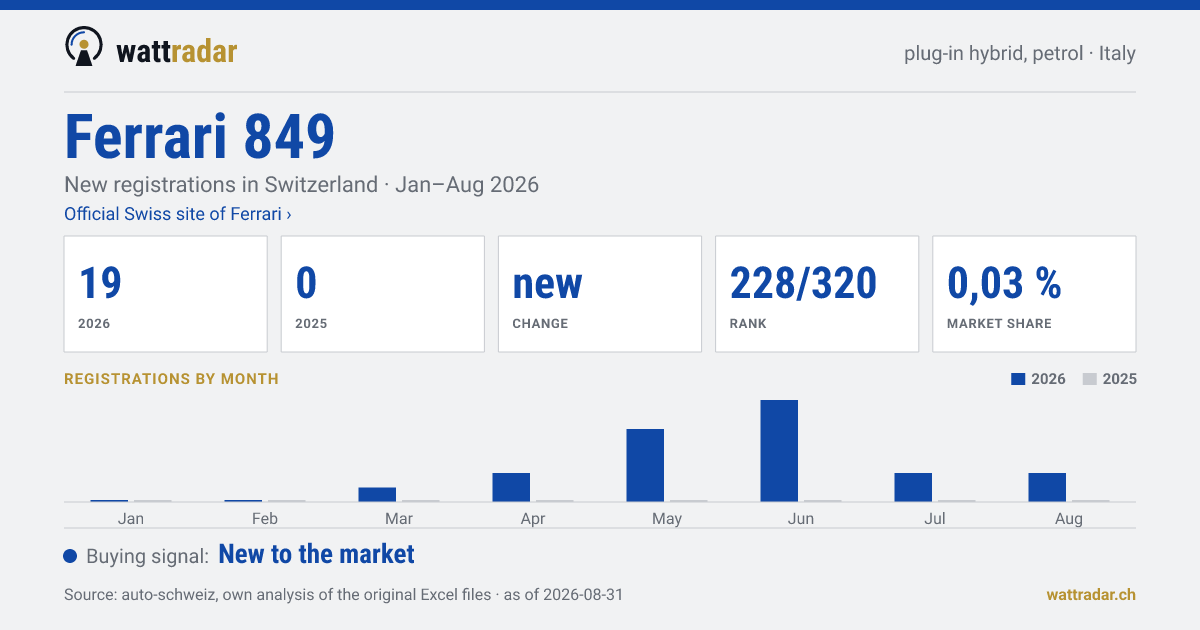Viewport: 1200px width, 630px height.
Task: Click the Source auto-schweiz footnote text
Action: 343,594
